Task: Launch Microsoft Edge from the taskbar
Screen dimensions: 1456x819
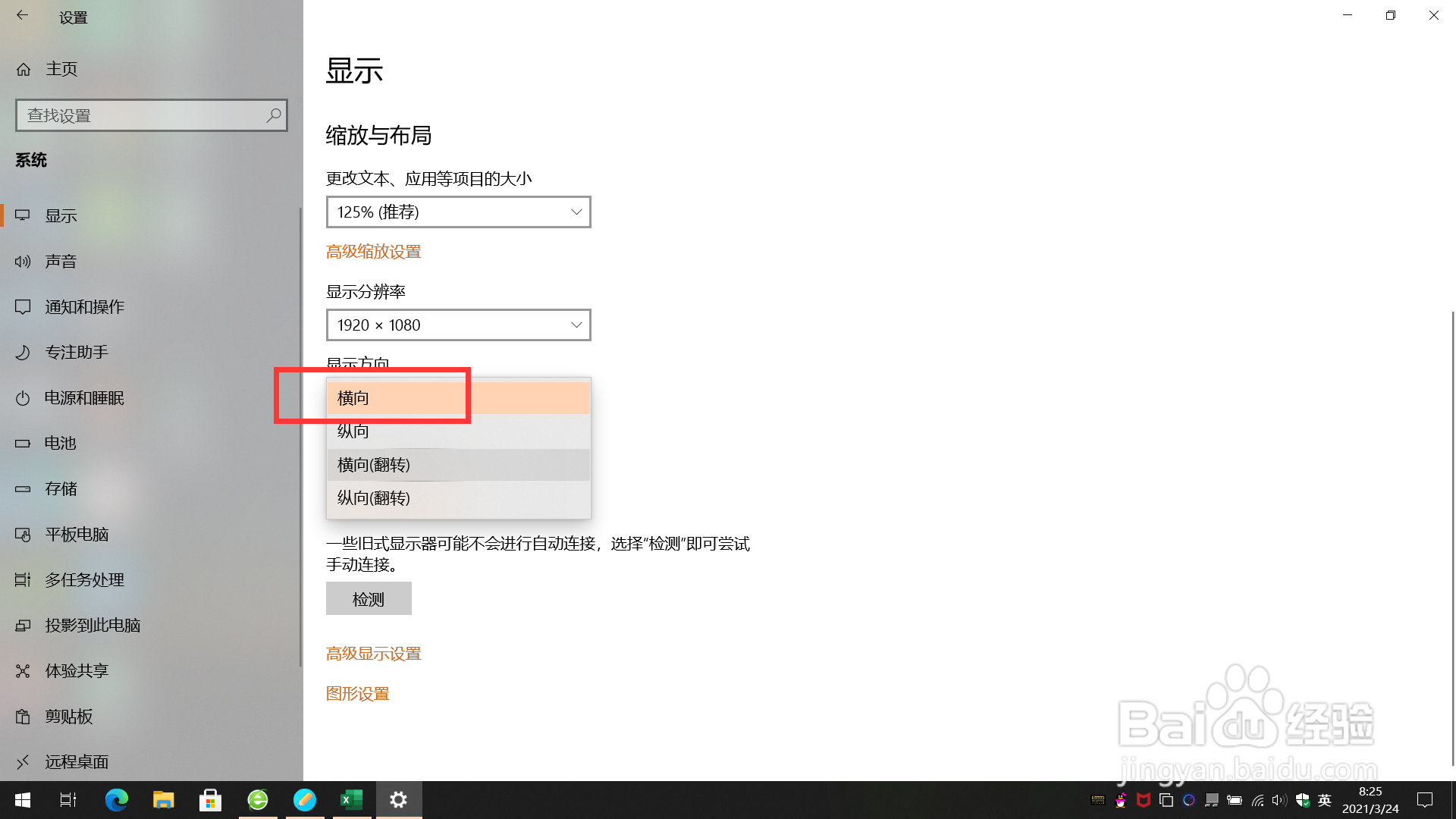Action: pyautogui.click(x=116, y=799)
